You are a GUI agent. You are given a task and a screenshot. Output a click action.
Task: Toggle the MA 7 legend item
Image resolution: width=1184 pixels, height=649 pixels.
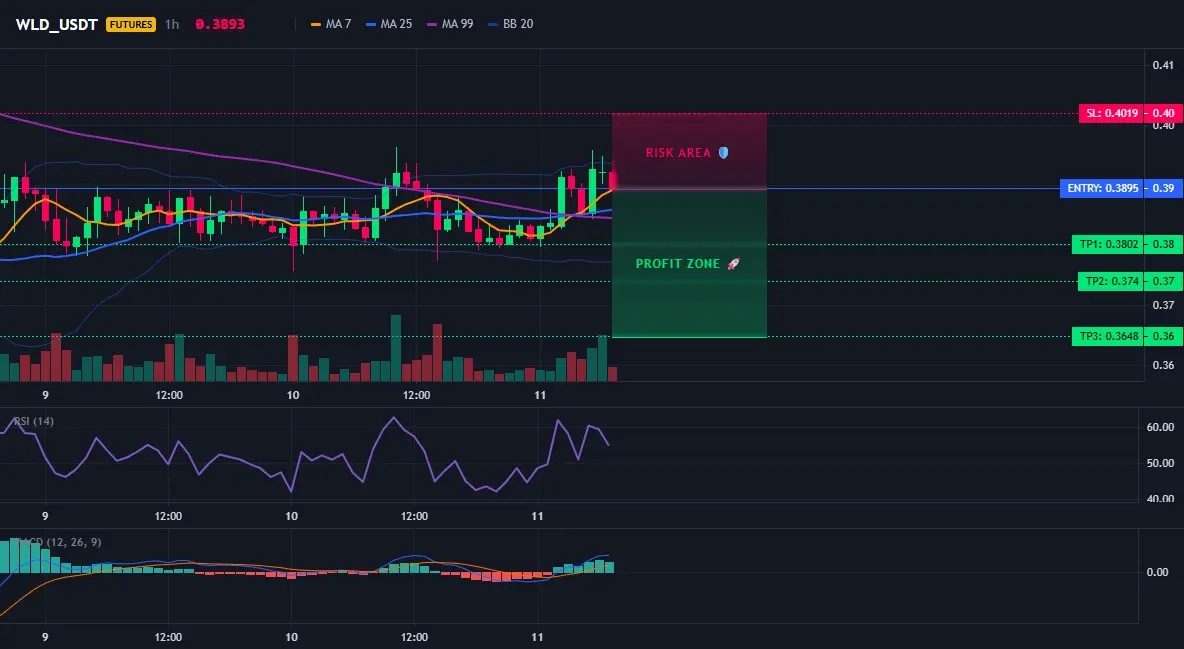331,24
